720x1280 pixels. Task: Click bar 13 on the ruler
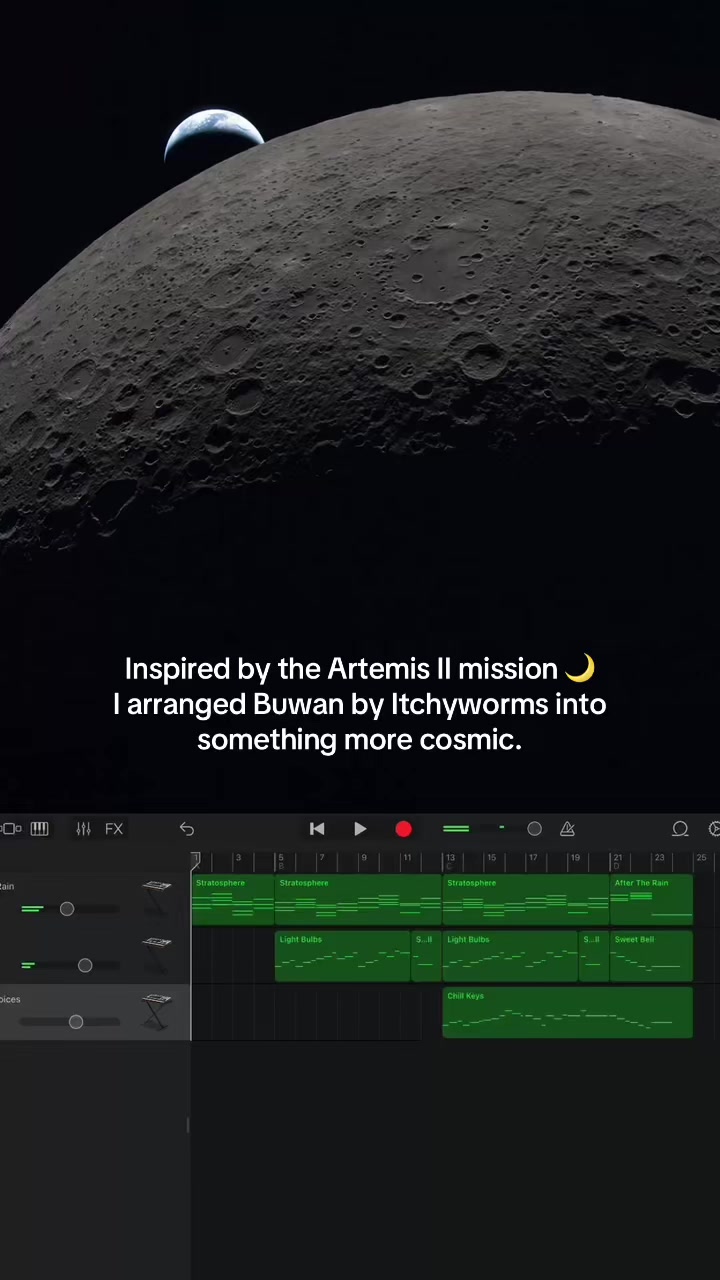tap(450, 858)
